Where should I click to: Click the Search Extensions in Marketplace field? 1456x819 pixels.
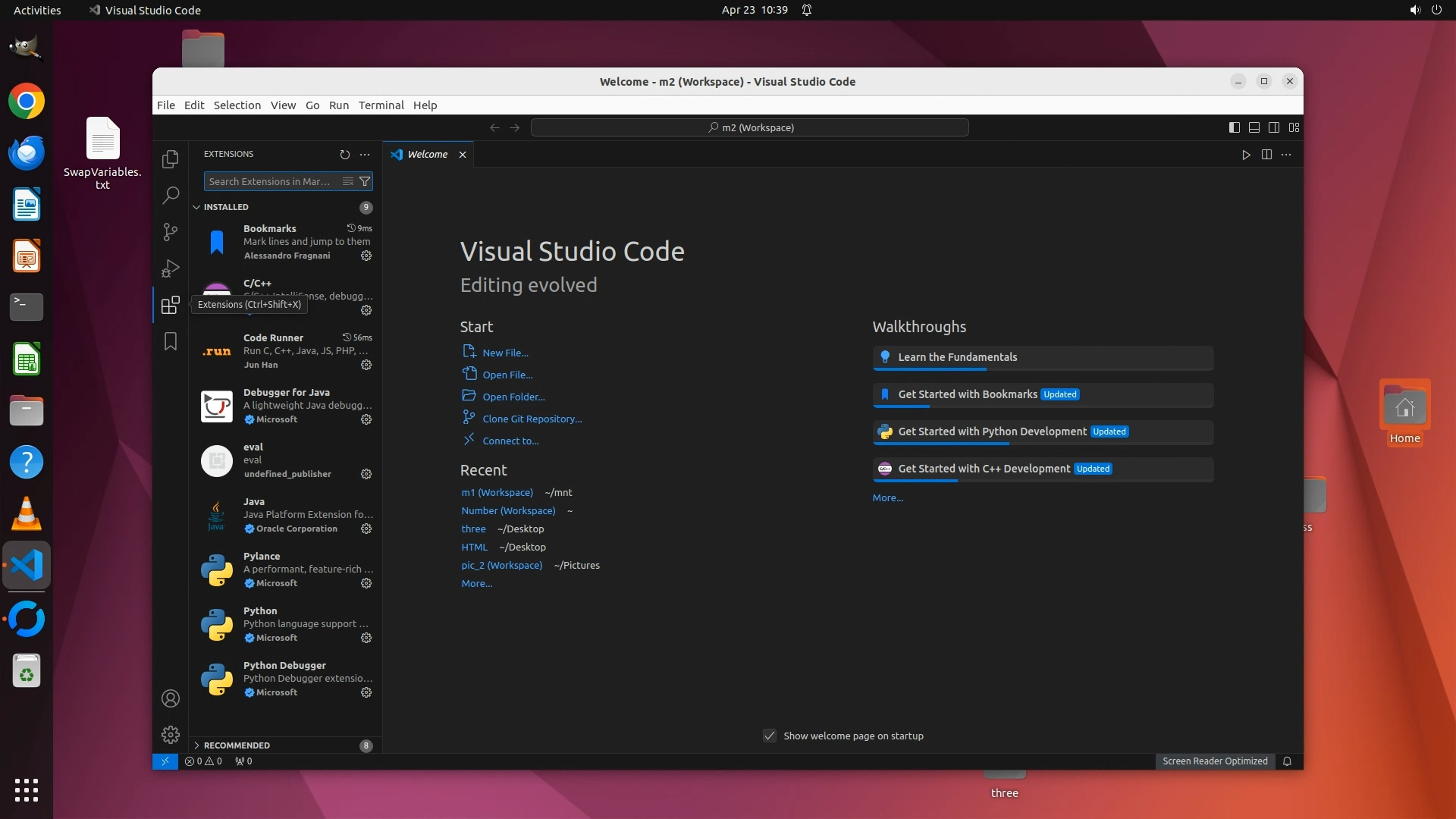point(269,181)
